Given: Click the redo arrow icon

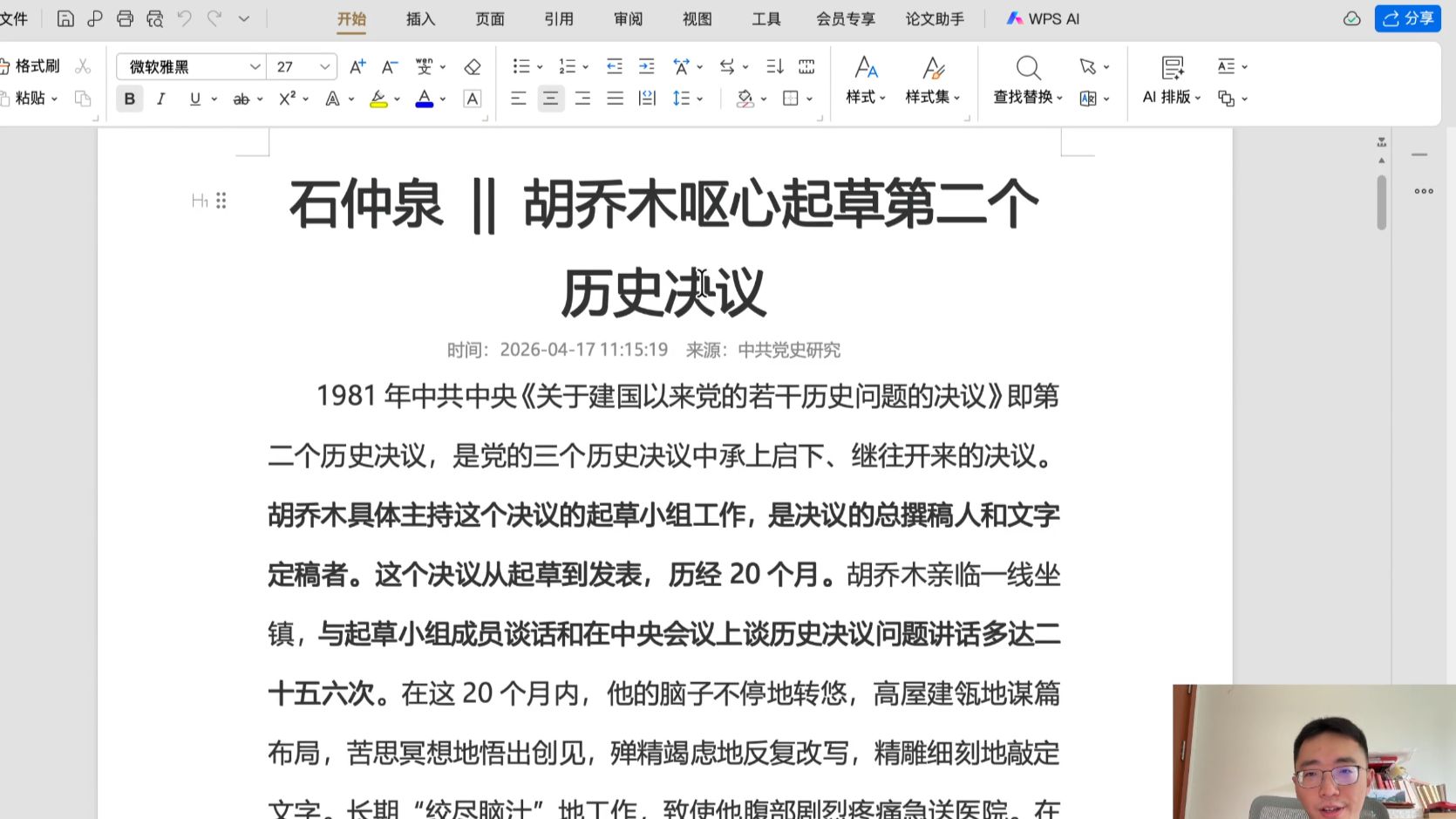Looking at the screenshot, I should 214,18.
